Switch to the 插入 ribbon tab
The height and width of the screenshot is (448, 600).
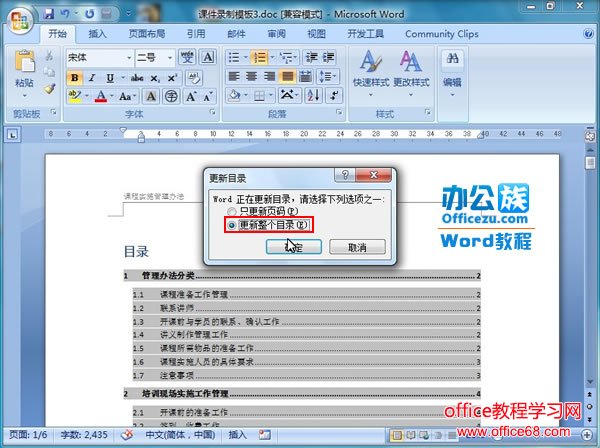pos(98,34)
